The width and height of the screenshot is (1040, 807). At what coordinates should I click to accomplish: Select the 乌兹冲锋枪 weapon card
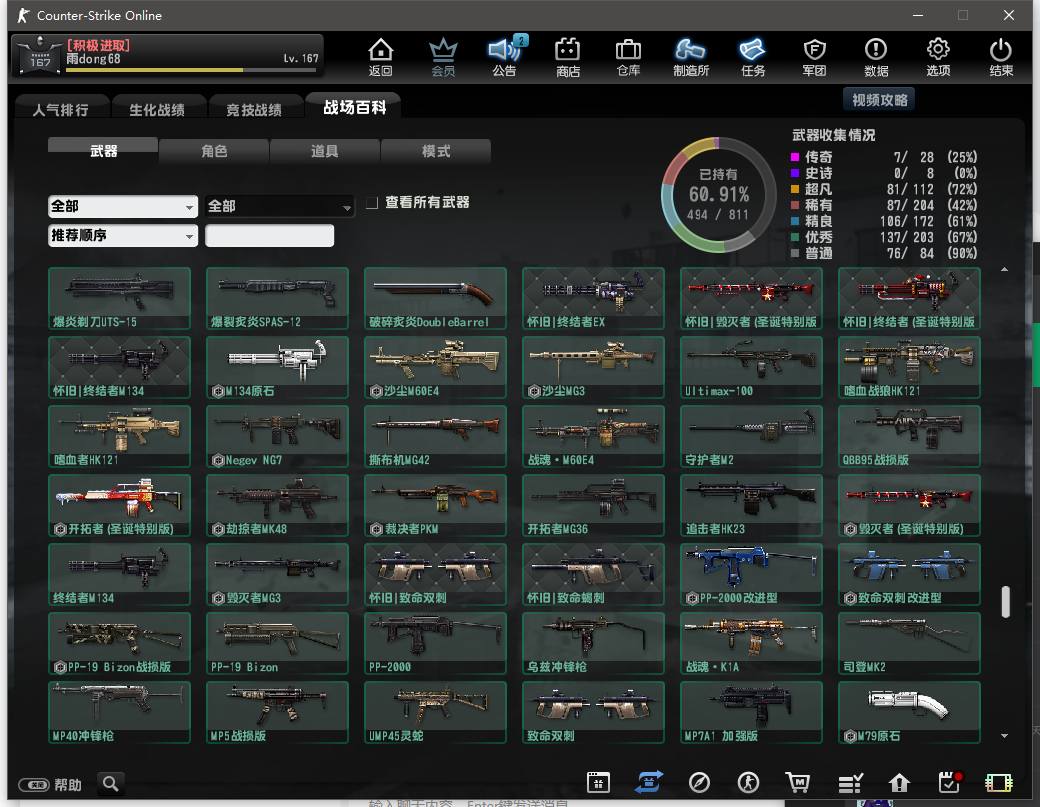[x=593, y=643]
